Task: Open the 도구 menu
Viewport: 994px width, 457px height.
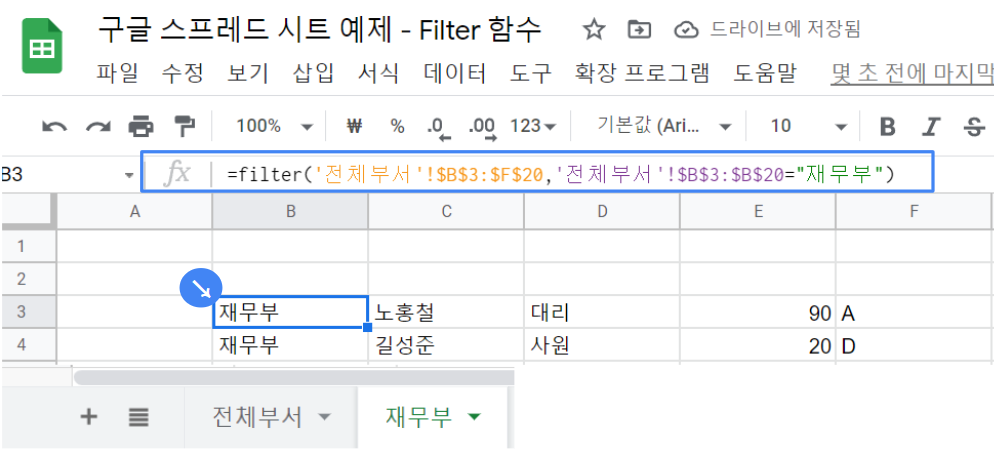Action: (x=531, y=74)
